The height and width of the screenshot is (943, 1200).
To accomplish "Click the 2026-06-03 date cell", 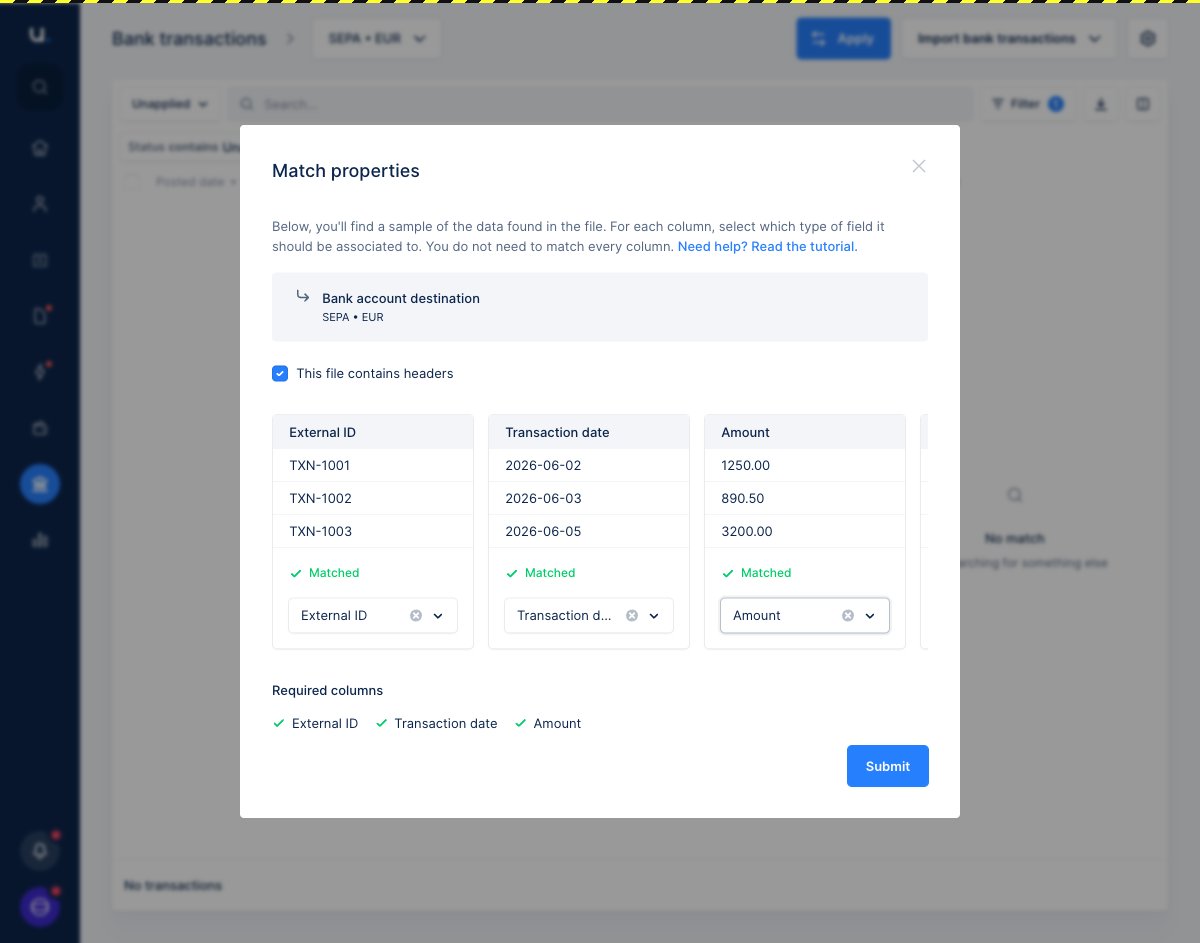I will coord(589,498).
